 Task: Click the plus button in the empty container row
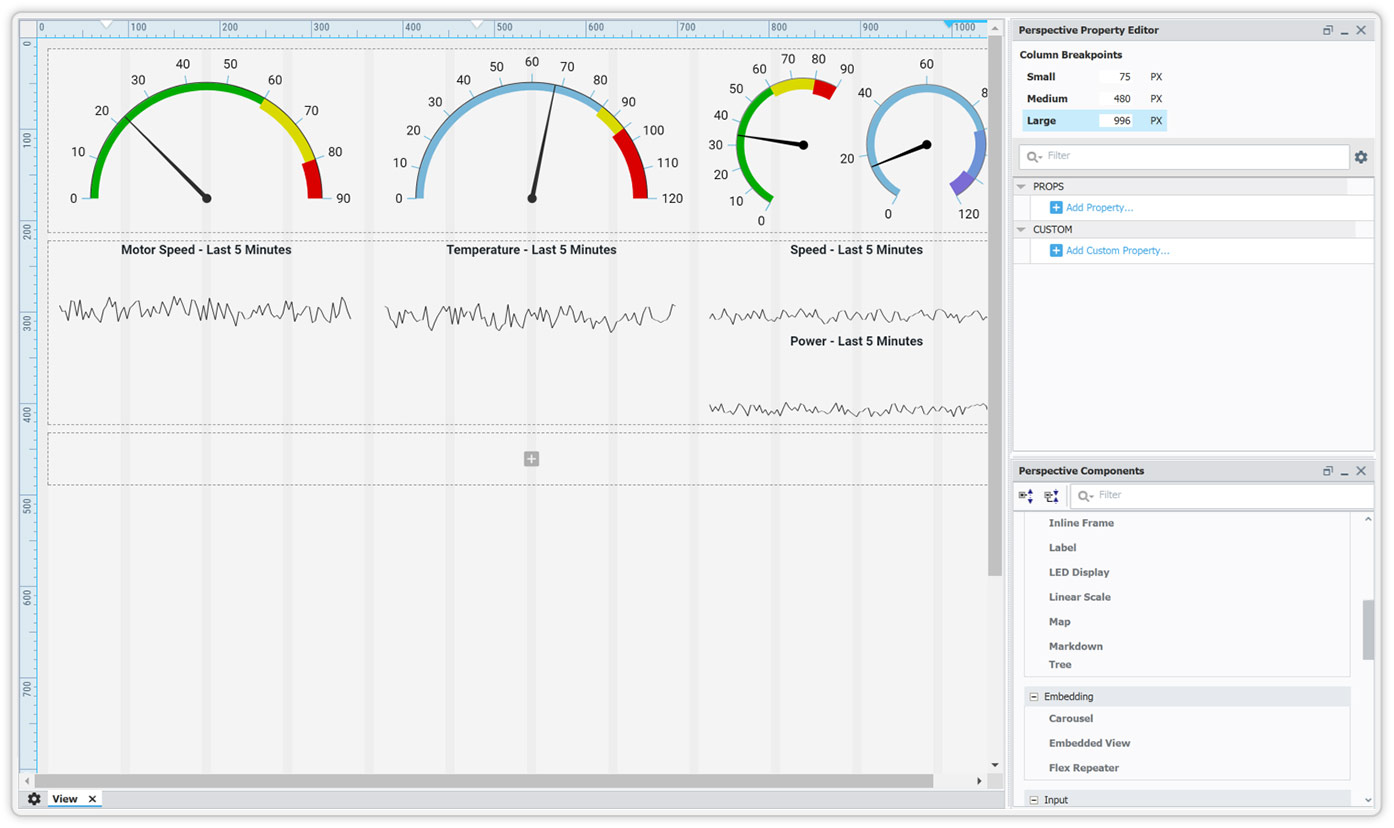(531, 458)
